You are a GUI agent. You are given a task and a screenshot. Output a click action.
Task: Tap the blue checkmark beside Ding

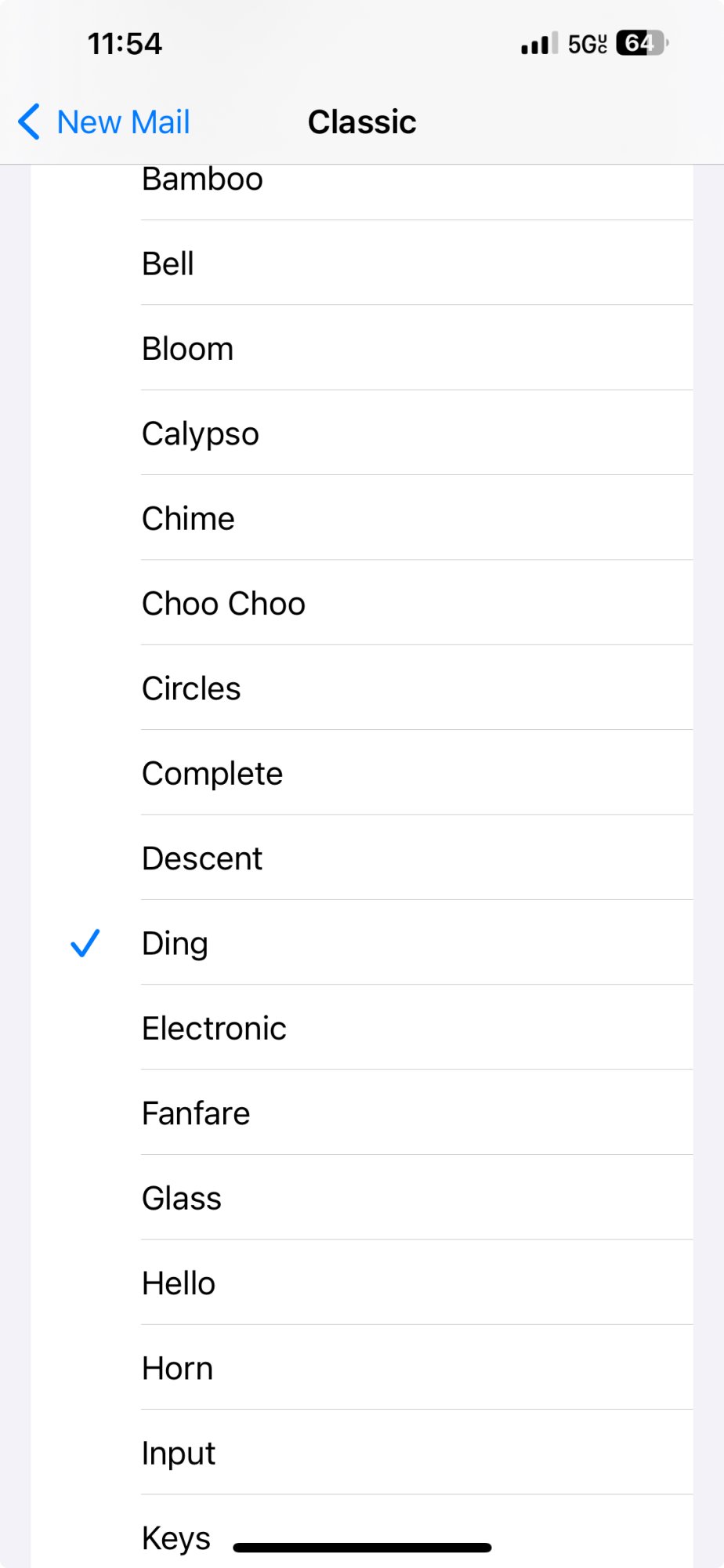[x=85, y=943]
